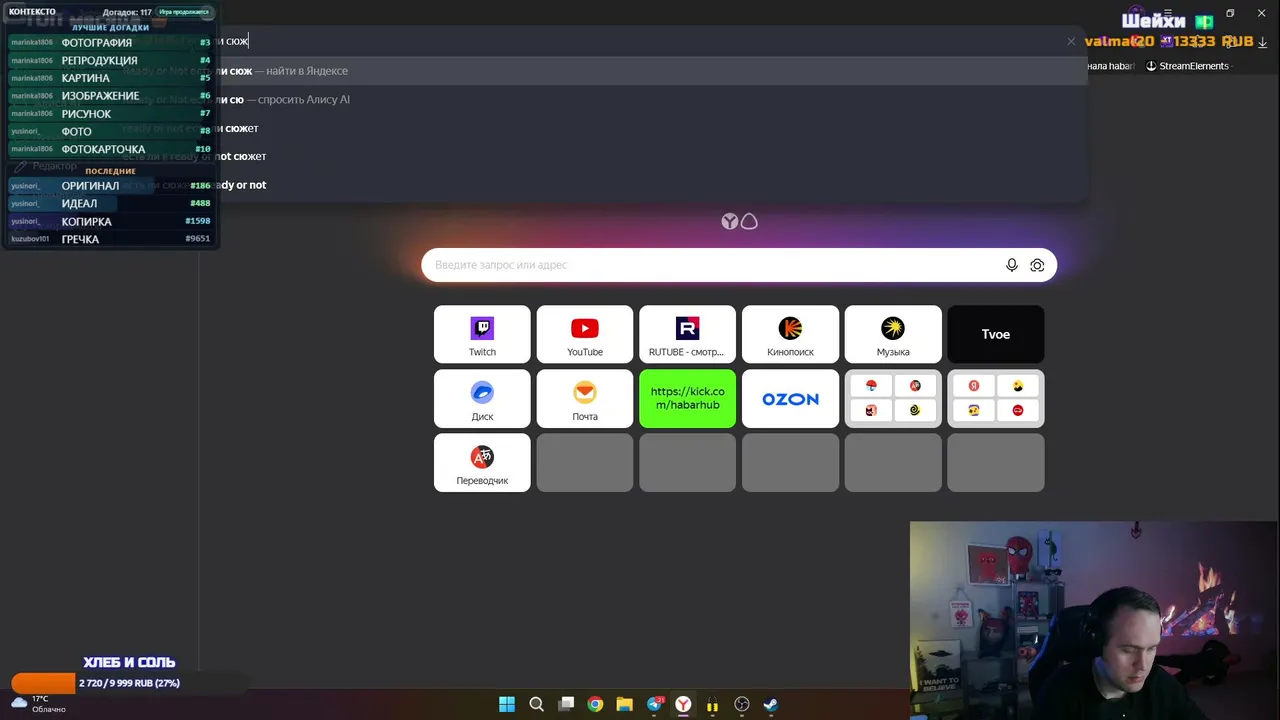Screen dimensions: 1280x720
Task: Launch Google Chrome from the taskbar
Action: 595,704
